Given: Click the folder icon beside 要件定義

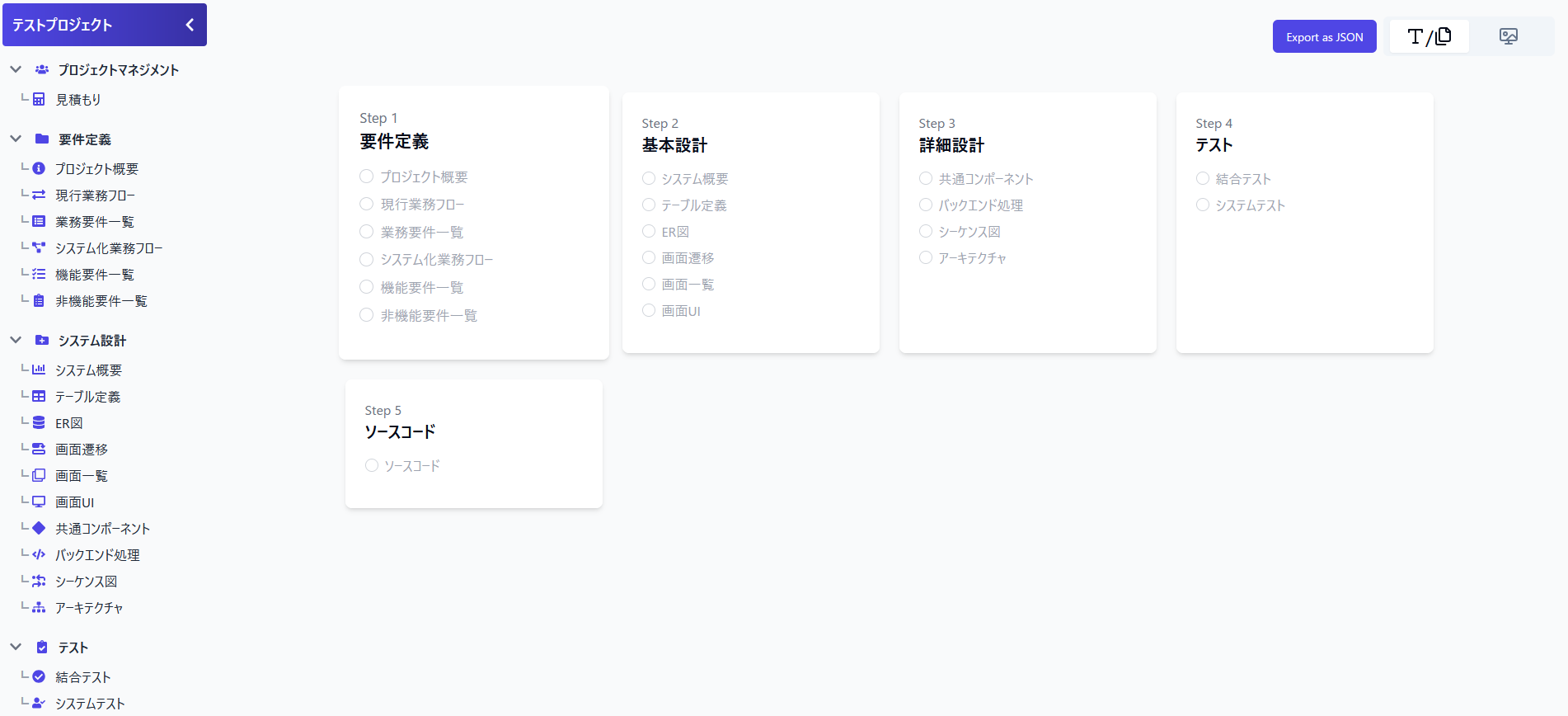Looking at the screenshot, I should [42, 139].
